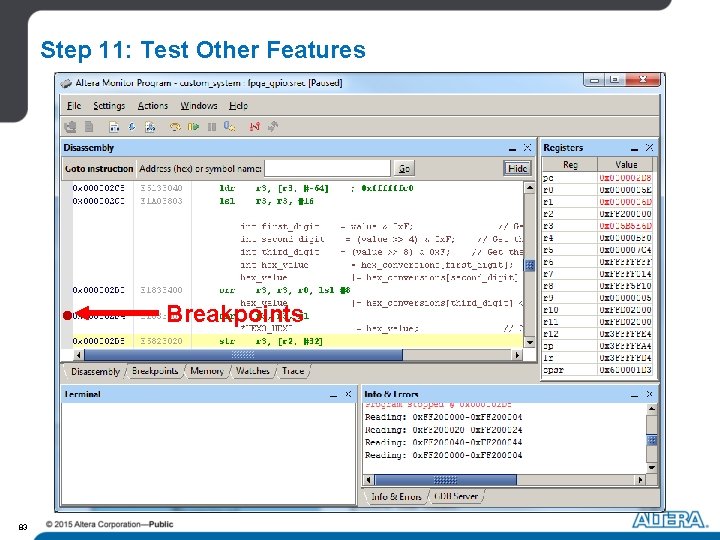This screenshot has width=720, height=540.
Task: Open the Windows menu
Action: pyautogui.click(x=199, y=106)
